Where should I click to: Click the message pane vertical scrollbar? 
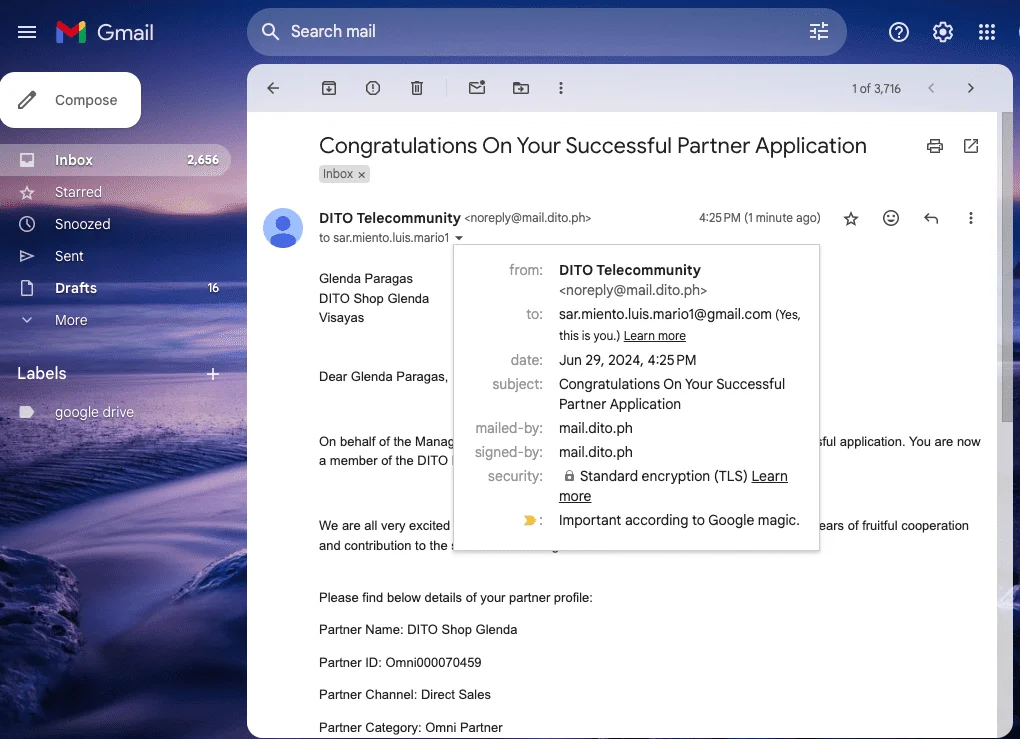(x=1007, y=267)
